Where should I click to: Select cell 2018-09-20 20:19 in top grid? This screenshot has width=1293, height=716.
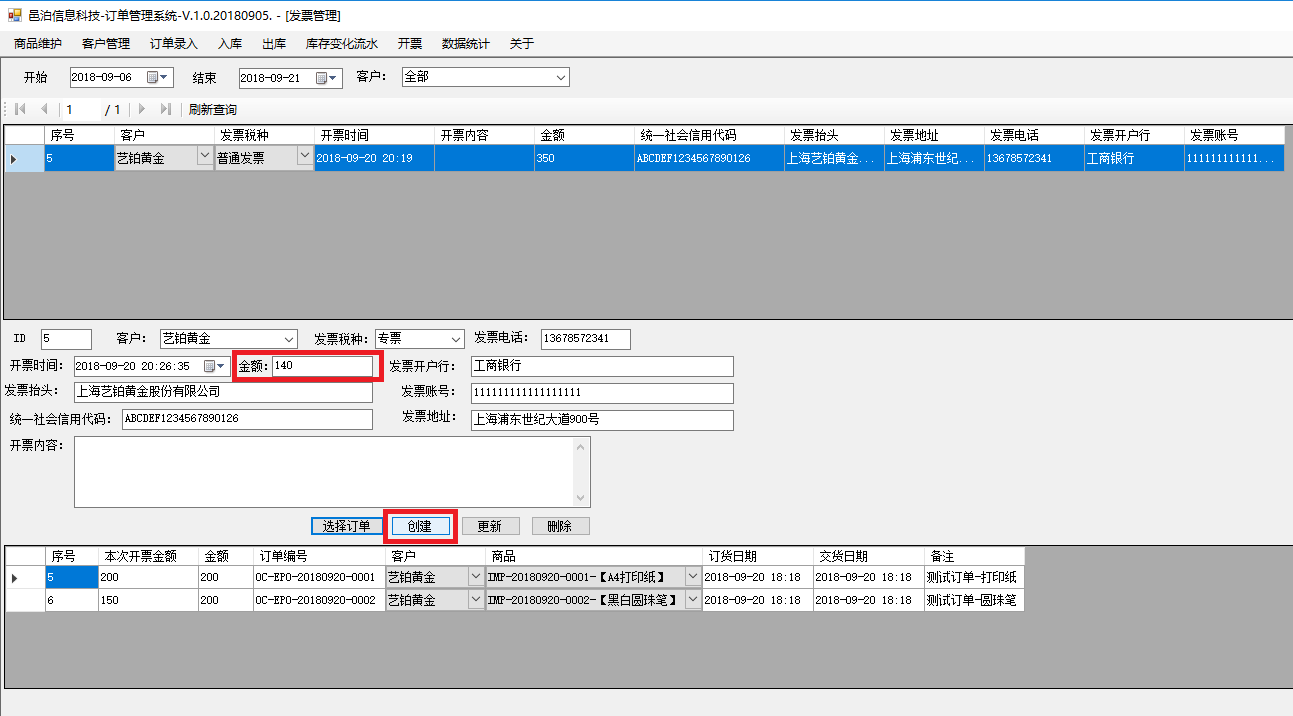click(374, 158)
